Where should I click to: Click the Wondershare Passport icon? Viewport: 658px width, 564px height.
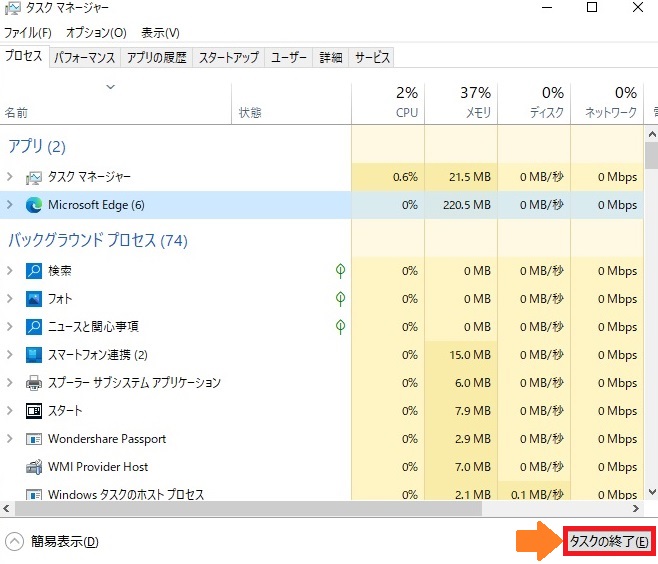[x=34, y=439]
